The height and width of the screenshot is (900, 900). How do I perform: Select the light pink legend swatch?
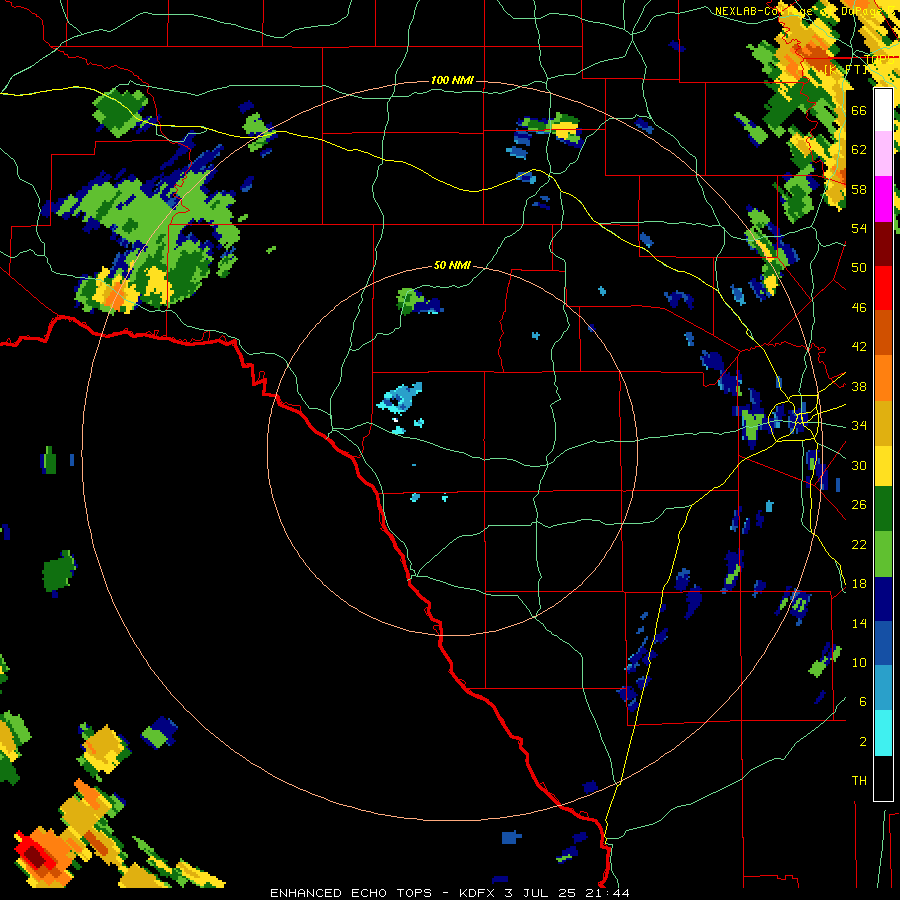(883, 154)
